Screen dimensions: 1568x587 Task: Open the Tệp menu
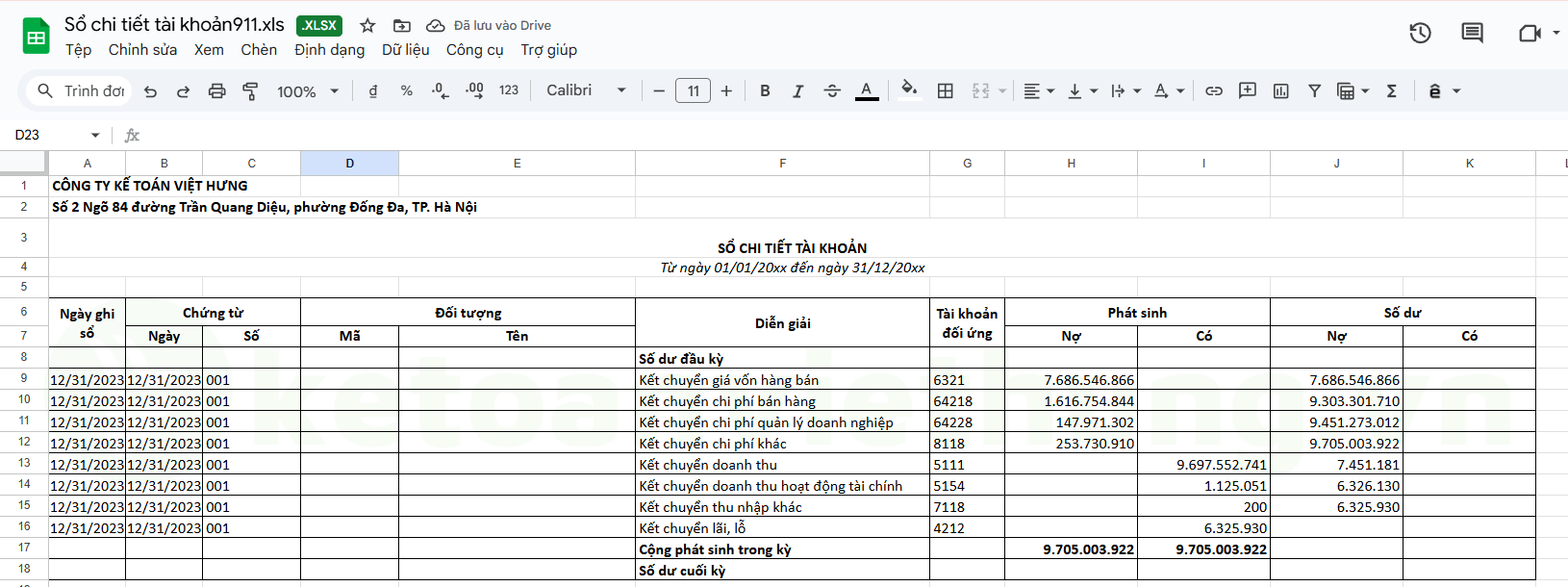79,50
